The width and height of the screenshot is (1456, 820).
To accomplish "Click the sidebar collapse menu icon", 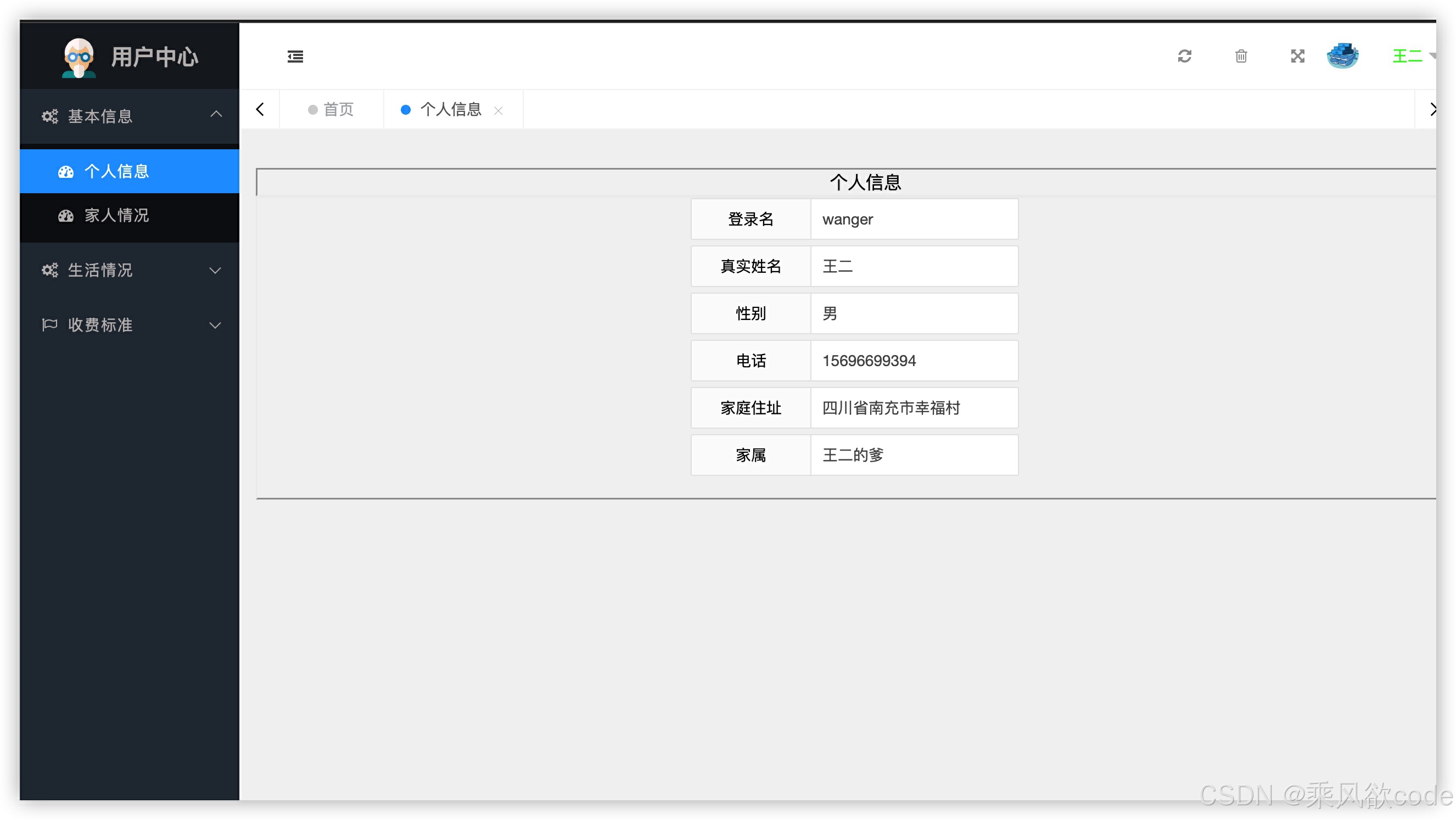I will (x=295, y=57).
